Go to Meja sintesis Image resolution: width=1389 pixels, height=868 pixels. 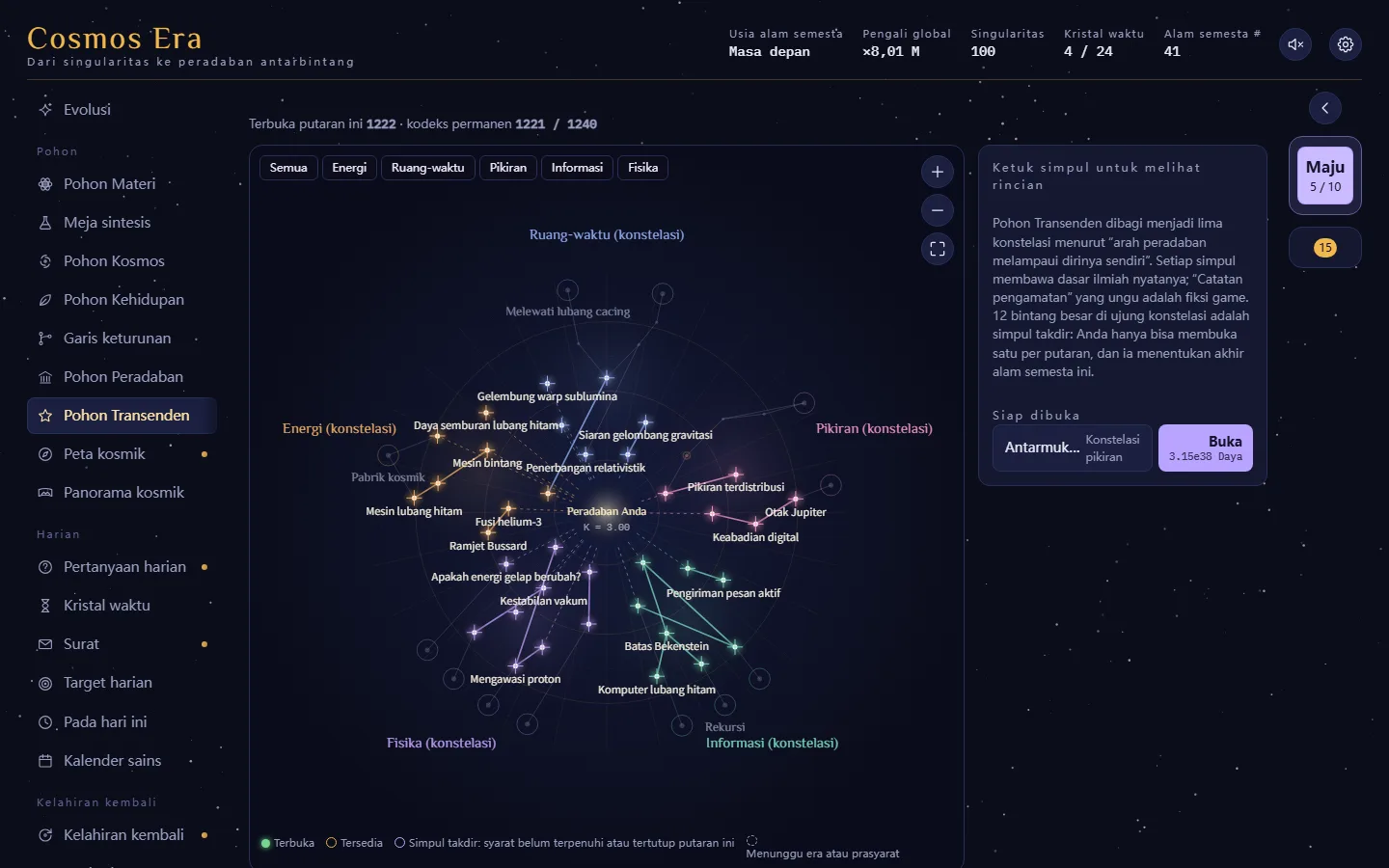(x=122, y=223)
